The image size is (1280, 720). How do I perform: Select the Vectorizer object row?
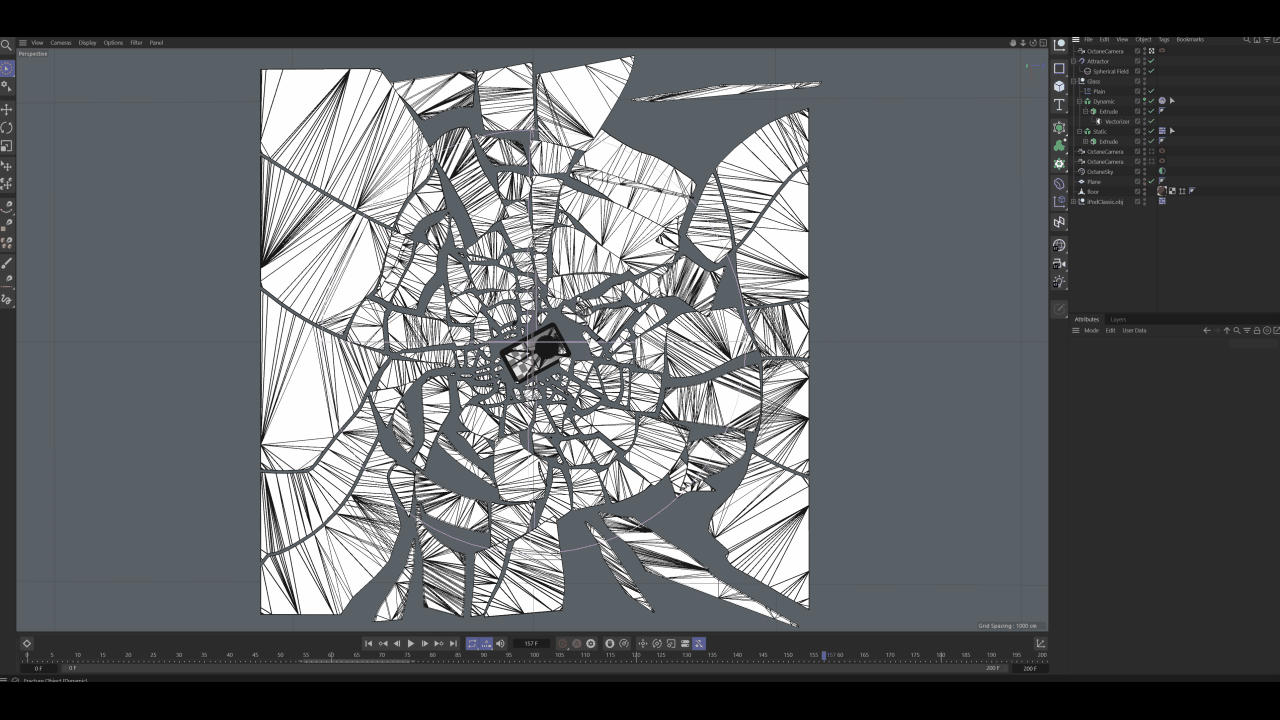[x=1117, y=121]
